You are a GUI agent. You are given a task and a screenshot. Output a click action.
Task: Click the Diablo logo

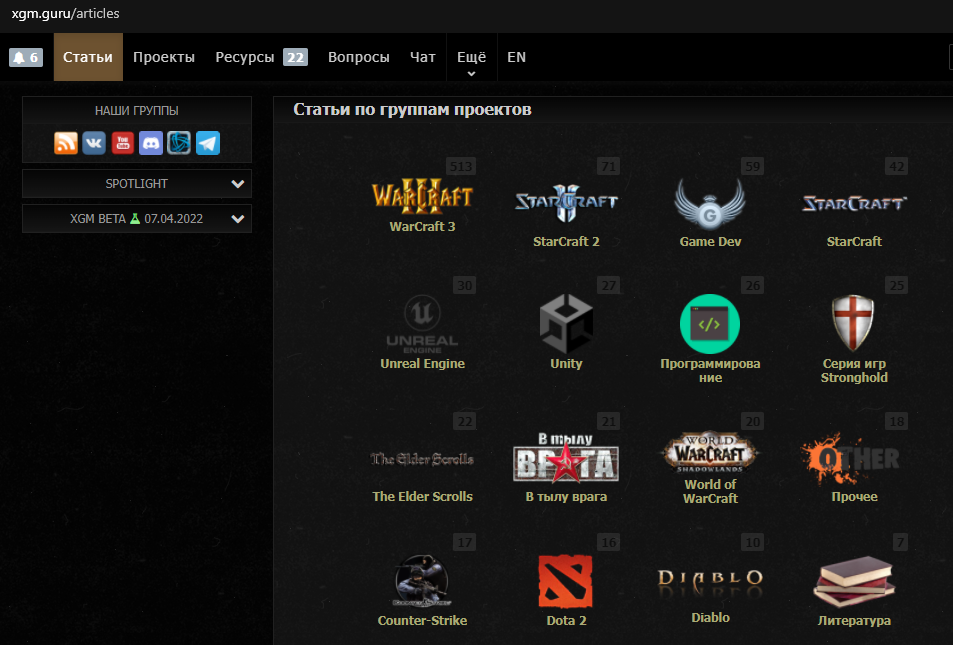tap(710, 581)
